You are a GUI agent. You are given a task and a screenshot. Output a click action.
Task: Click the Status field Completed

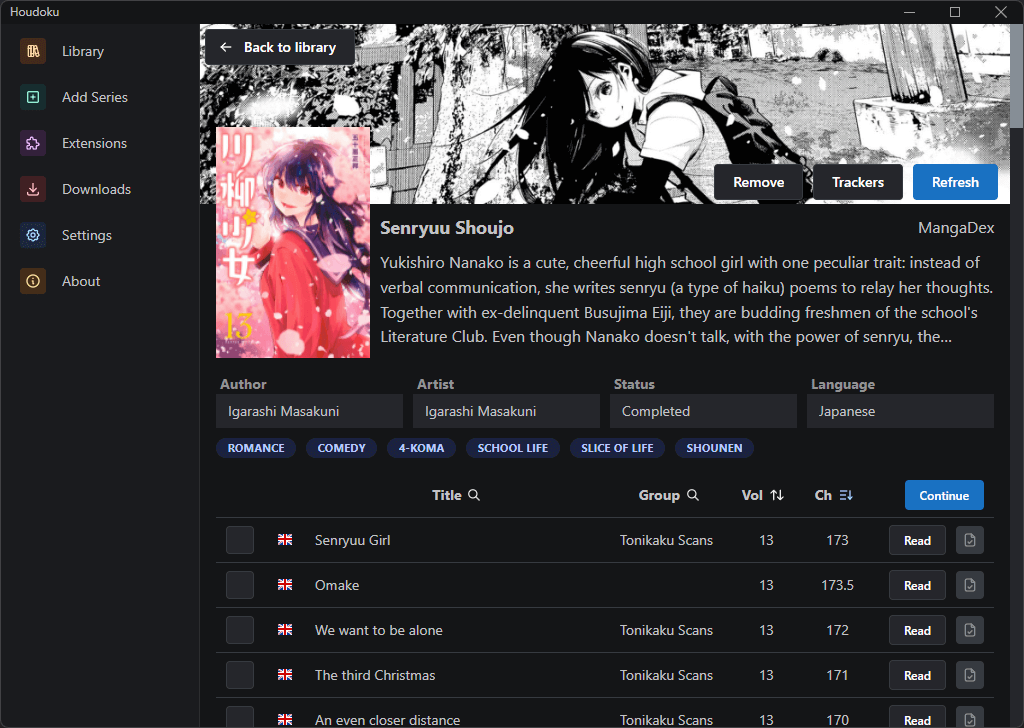pos(703,411)
